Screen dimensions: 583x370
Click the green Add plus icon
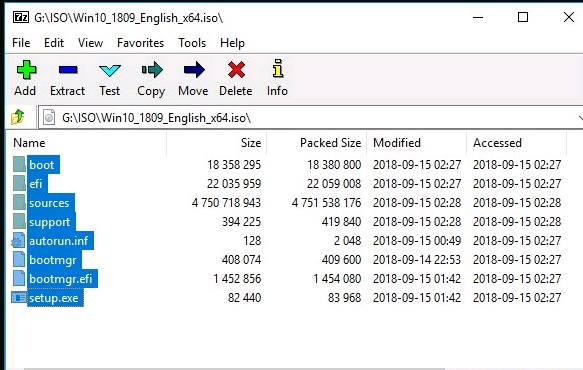click(26, 70)
